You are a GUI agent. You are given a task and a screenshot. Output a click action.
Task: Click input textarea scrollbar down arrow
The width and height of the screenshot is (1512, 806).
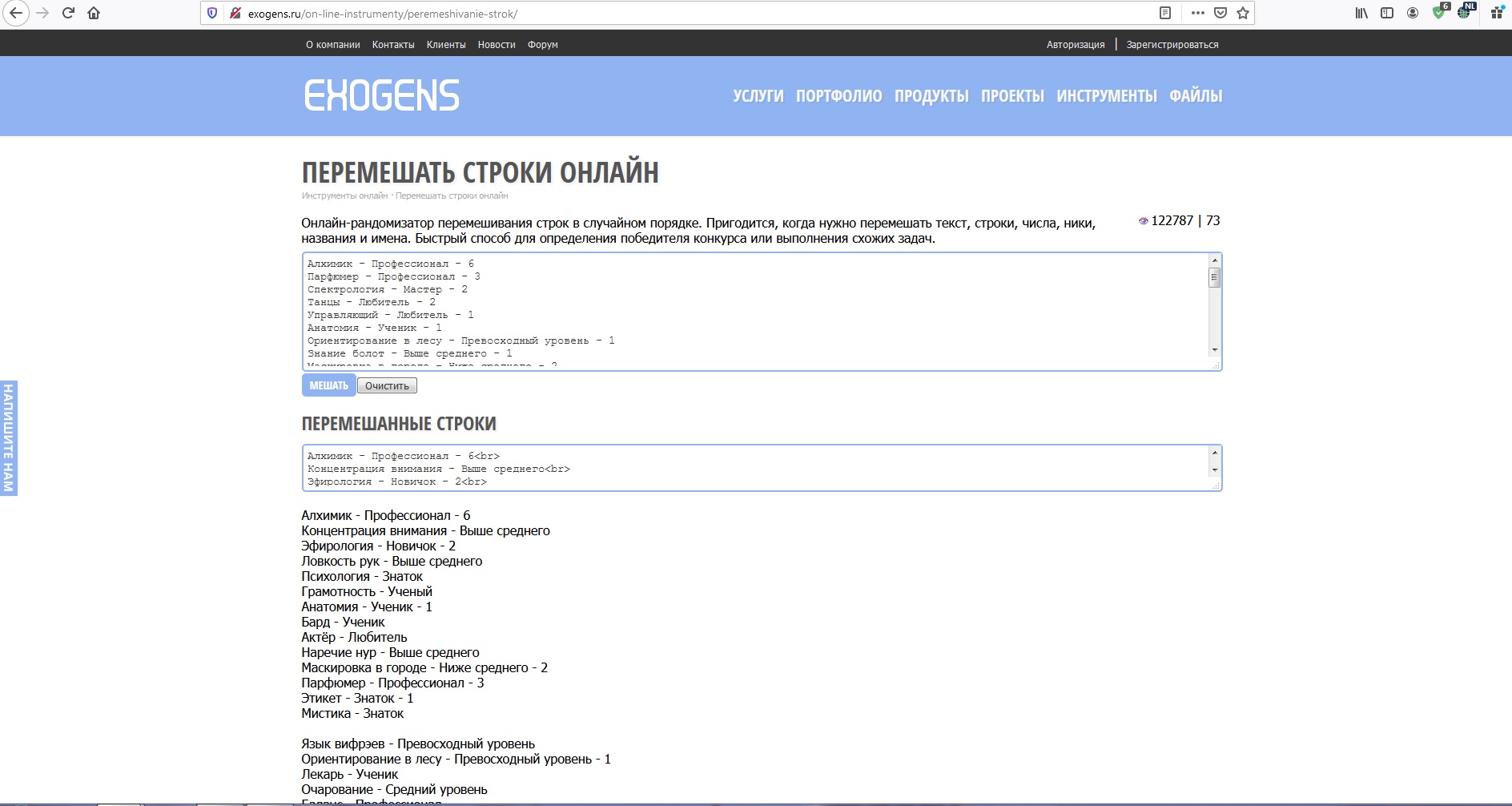click(x=1215, y=350)
